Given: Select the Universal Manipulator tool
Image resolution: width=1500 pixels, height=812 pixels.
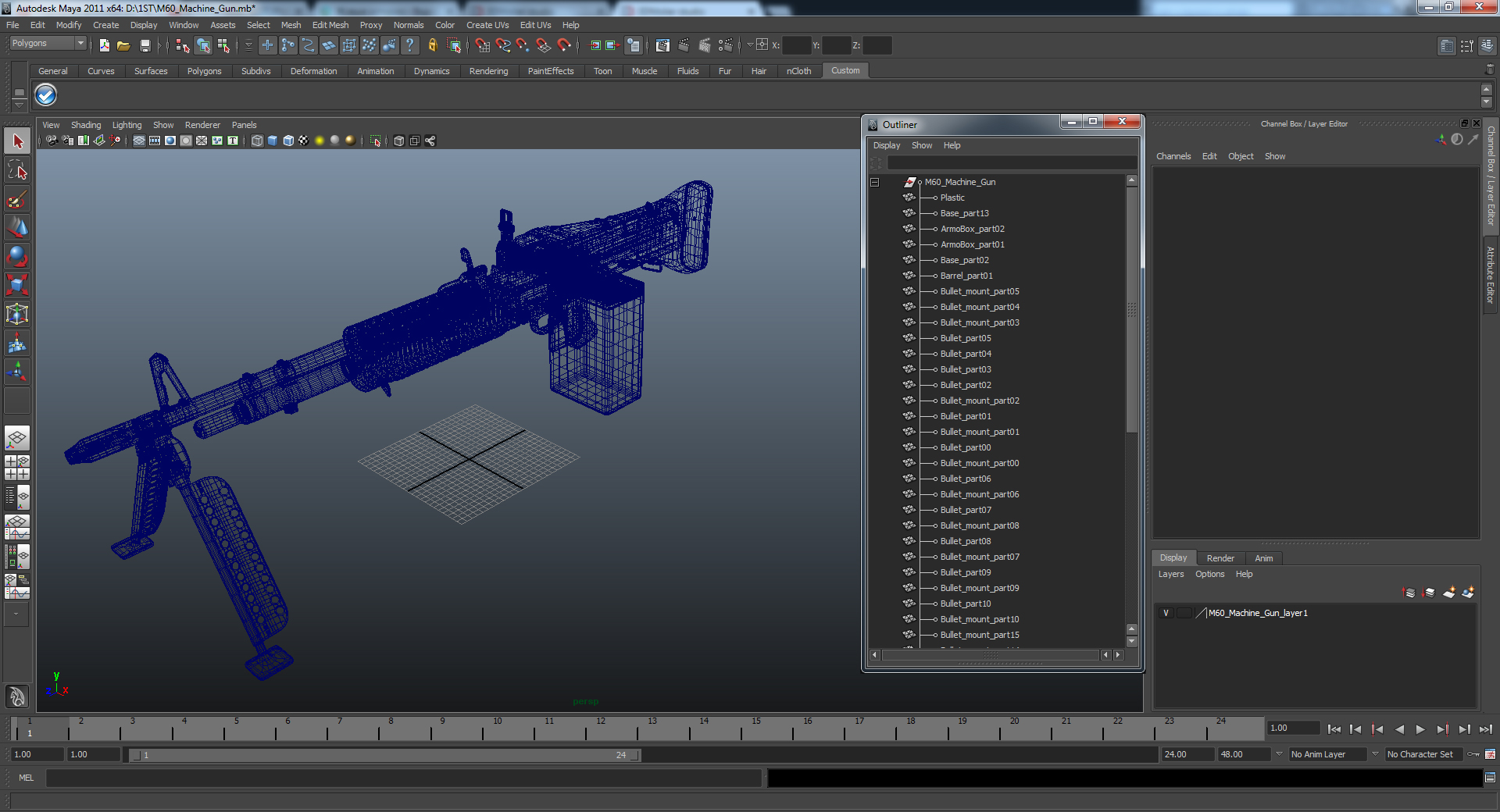Looking at the screenshot, I should 17,315.
